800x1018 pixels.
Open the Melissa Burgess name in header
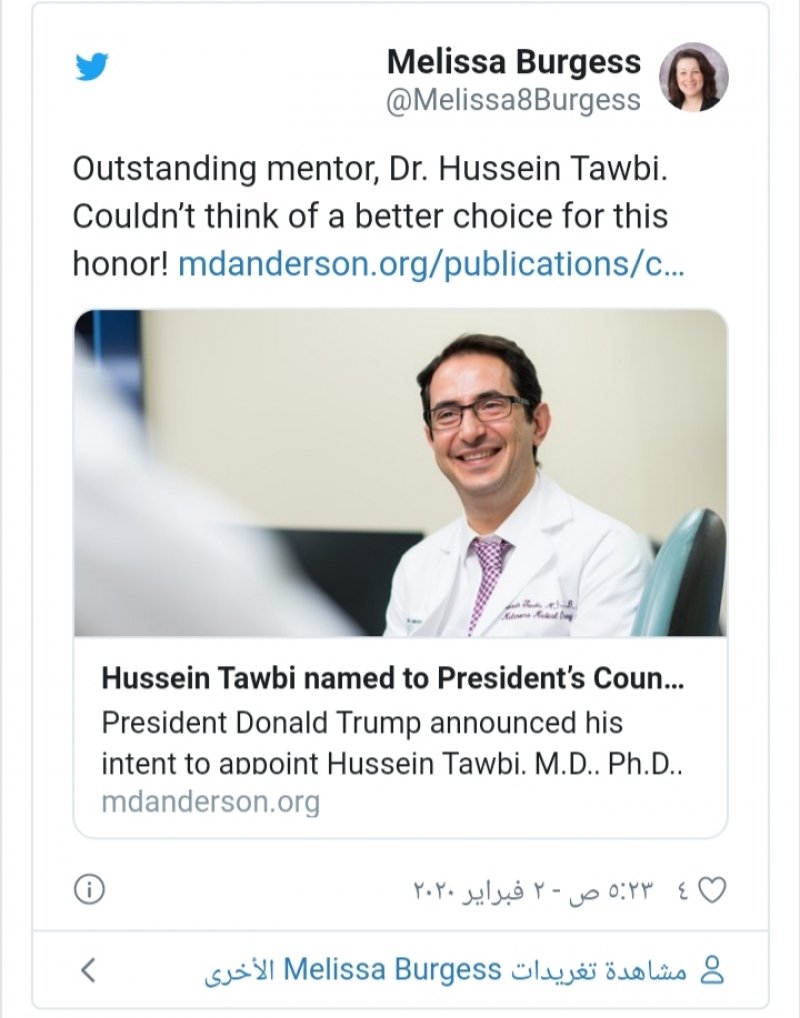513,62
